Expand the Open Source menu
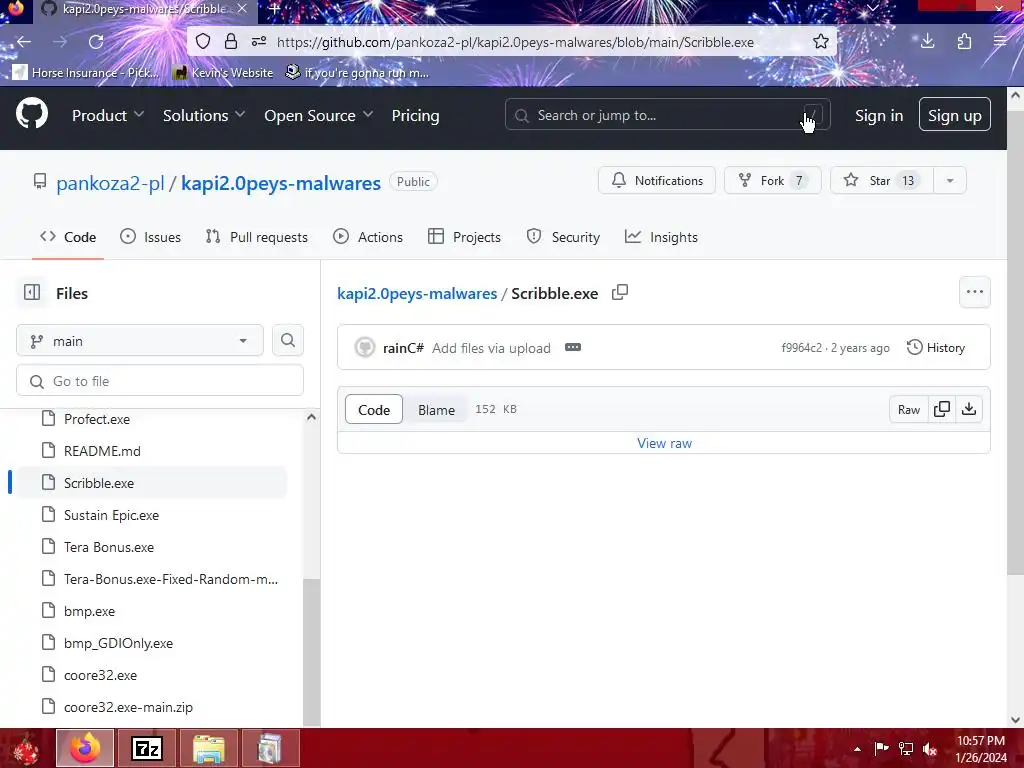1024x768 pixels. click(319, 116)
